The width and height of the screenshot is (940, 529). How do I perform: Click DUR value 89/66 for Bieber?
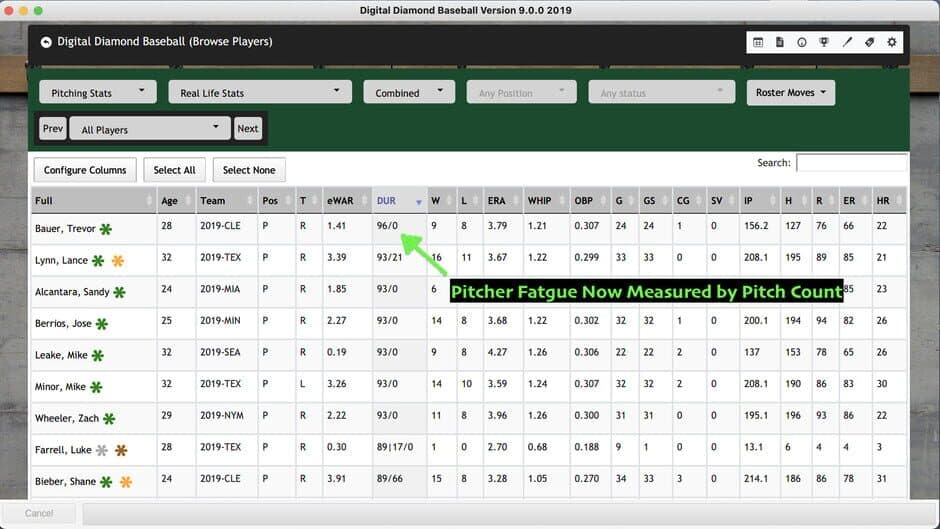point(390,479)
